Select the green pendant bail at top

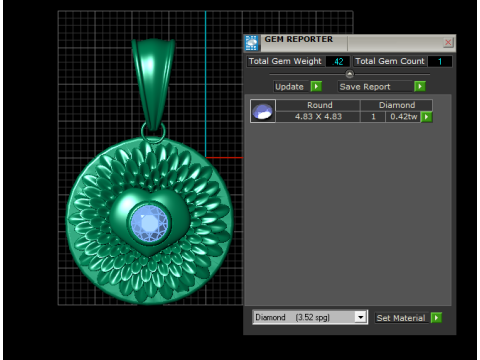click(153, 84)
